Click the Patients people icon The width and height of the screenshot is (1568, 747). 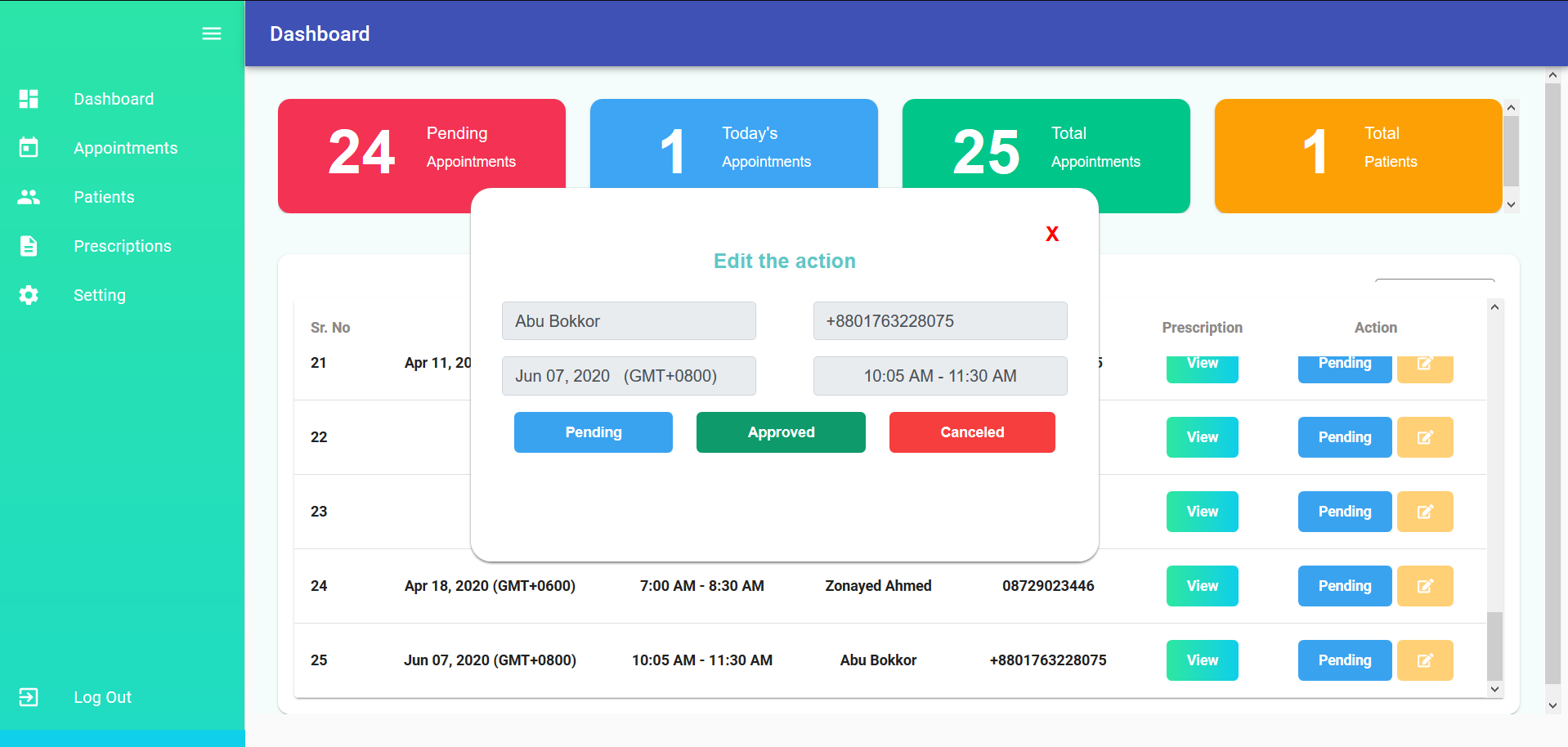click(x=29, y=197)
